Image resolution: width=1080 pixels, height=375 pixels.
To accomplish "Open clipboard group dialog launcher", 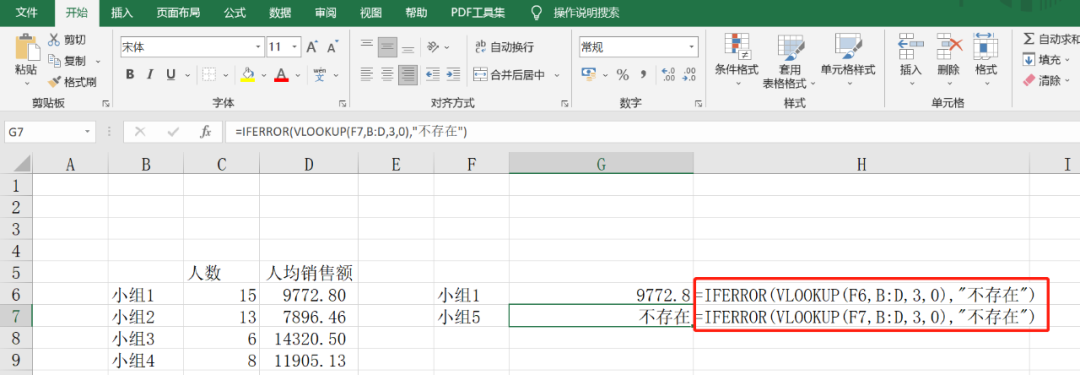I will coord(105,103).
